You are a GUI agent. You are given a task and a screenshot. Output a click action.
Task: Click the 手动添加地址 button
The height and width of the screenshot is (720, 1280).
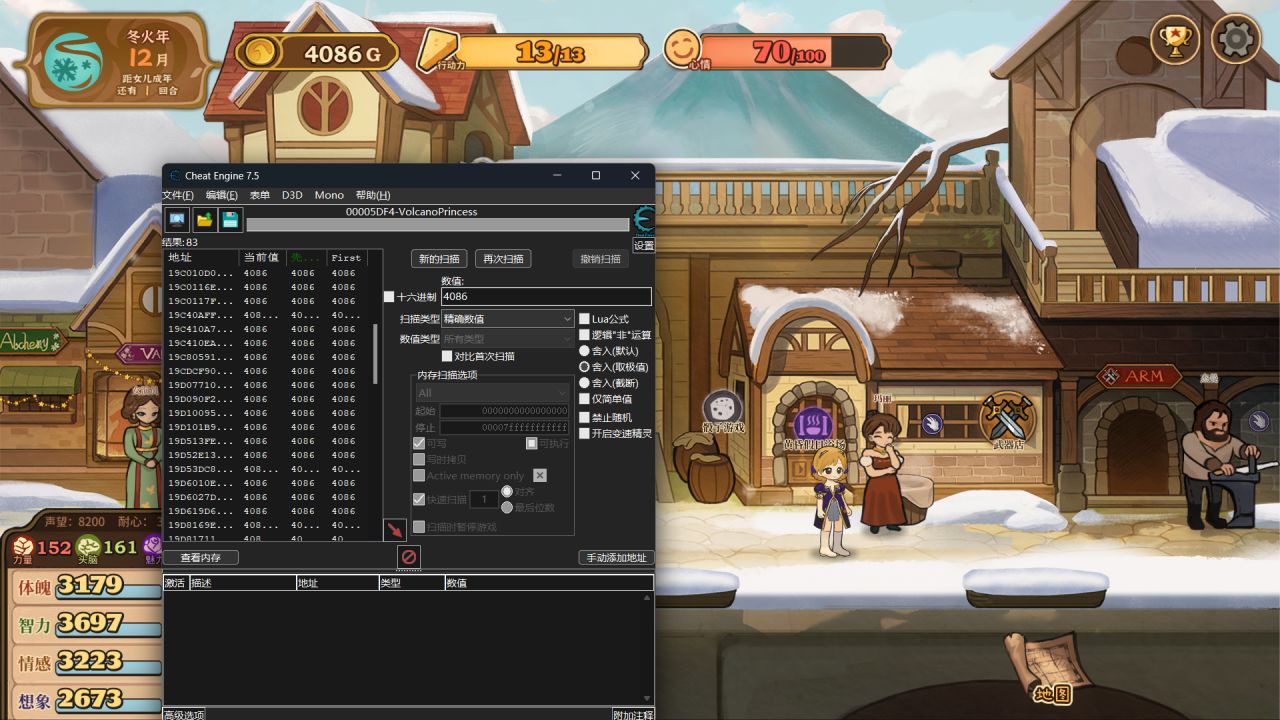click(616, 557)
